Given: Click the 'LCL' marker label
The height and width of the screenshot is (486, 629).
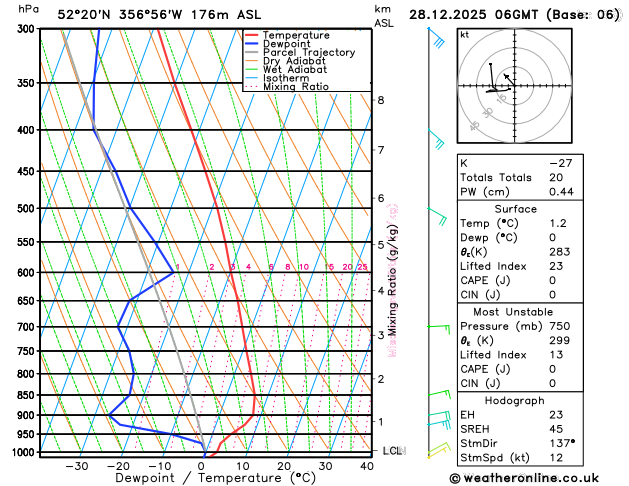Looking at the screenshot, I should click(392, 451).
